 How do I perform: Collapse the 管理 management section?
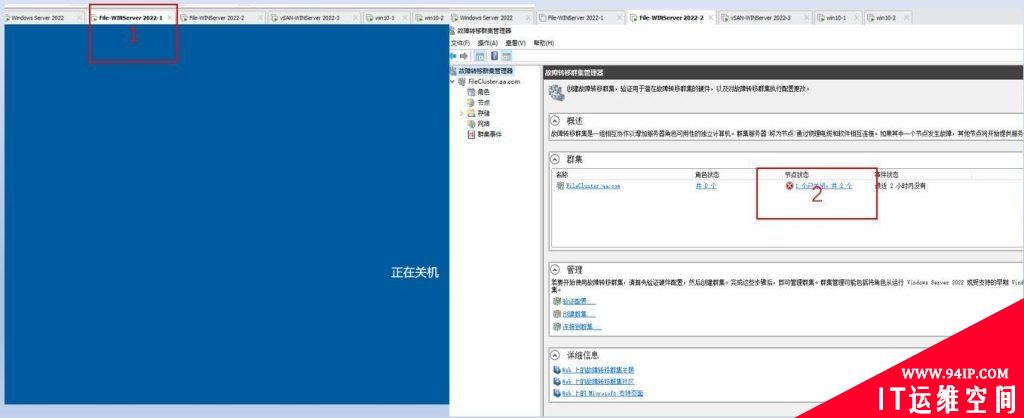point(555,269)
